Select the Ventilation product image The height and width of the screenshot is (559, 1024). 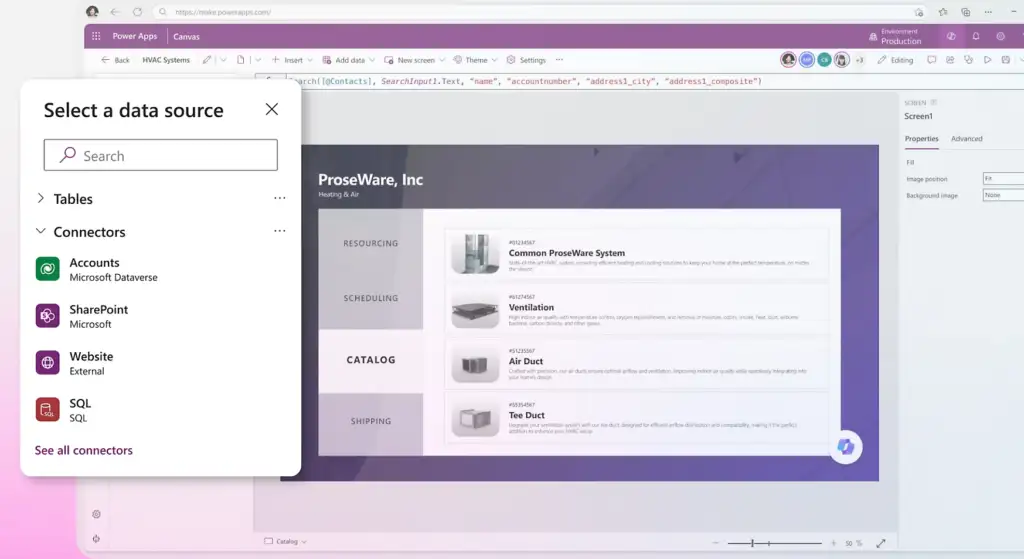click(475, 311)
